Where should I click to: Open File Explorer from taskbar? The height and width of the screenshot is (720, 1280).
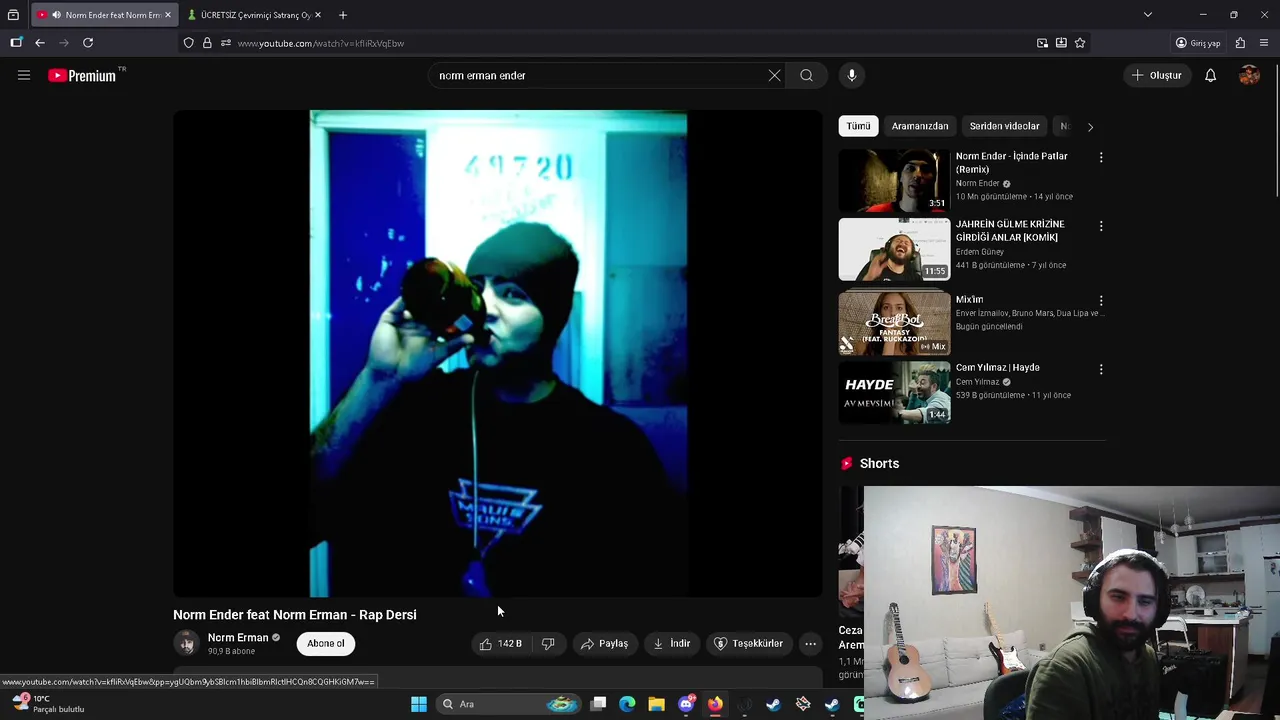[x=656, y=704]
